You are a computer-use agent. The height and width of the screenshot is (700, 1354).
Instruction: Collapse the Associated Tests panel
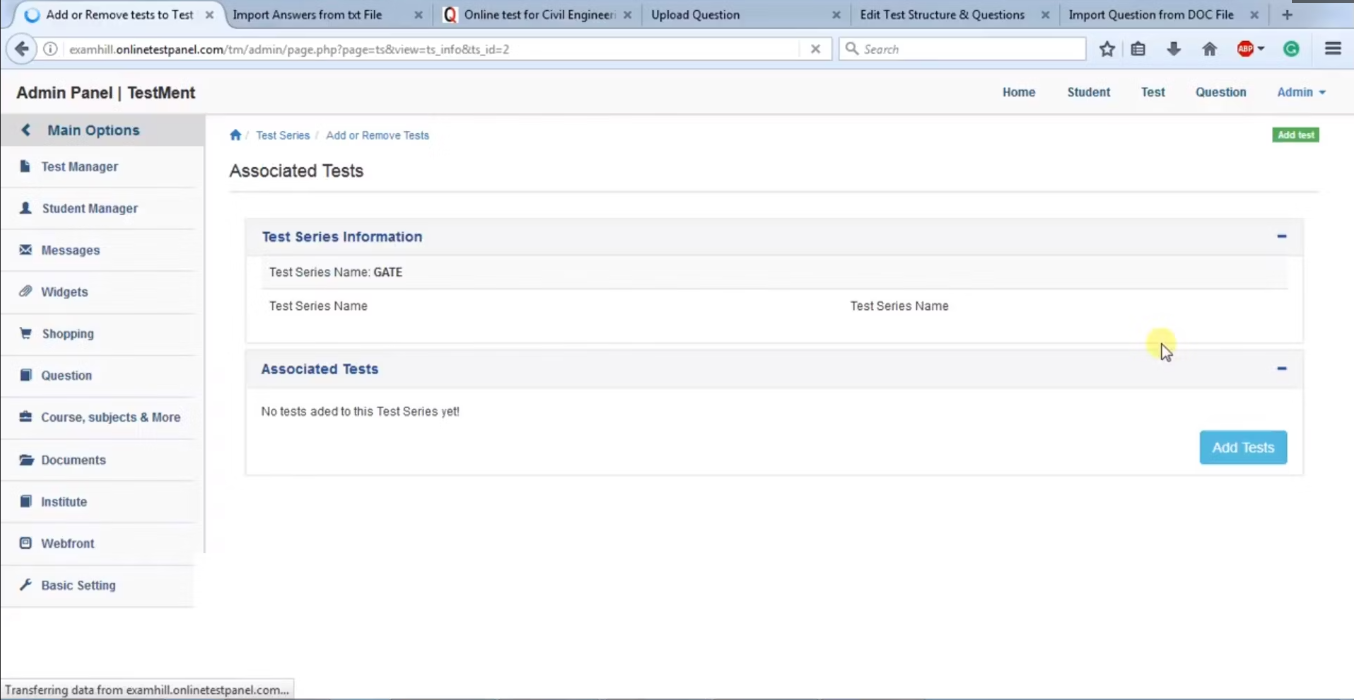1281,369
